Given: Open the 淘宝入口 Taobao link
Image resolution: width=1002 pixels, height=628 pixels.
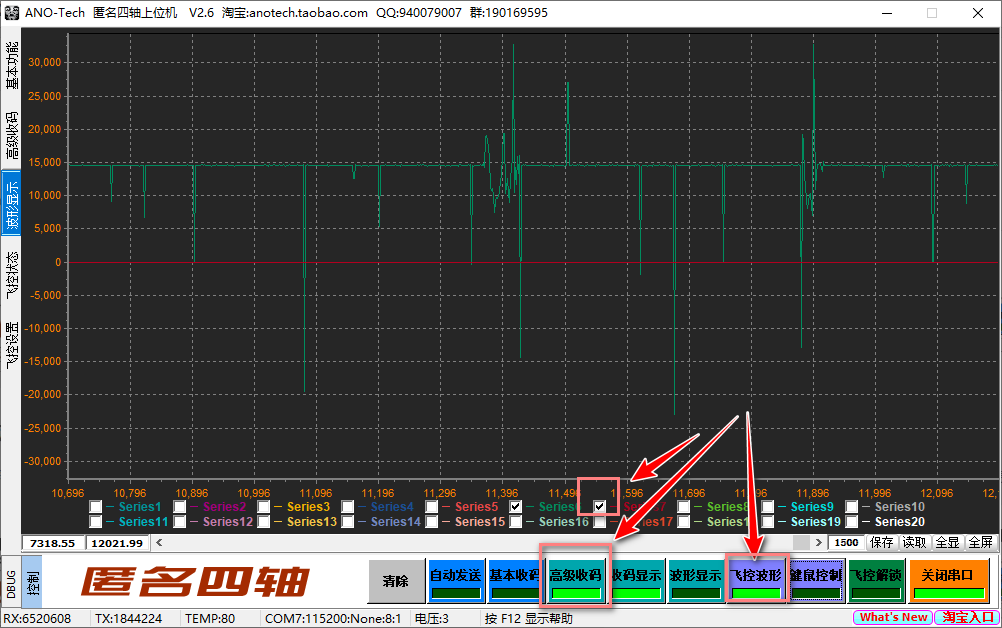Looking at the screenshot, I should 967,617.
